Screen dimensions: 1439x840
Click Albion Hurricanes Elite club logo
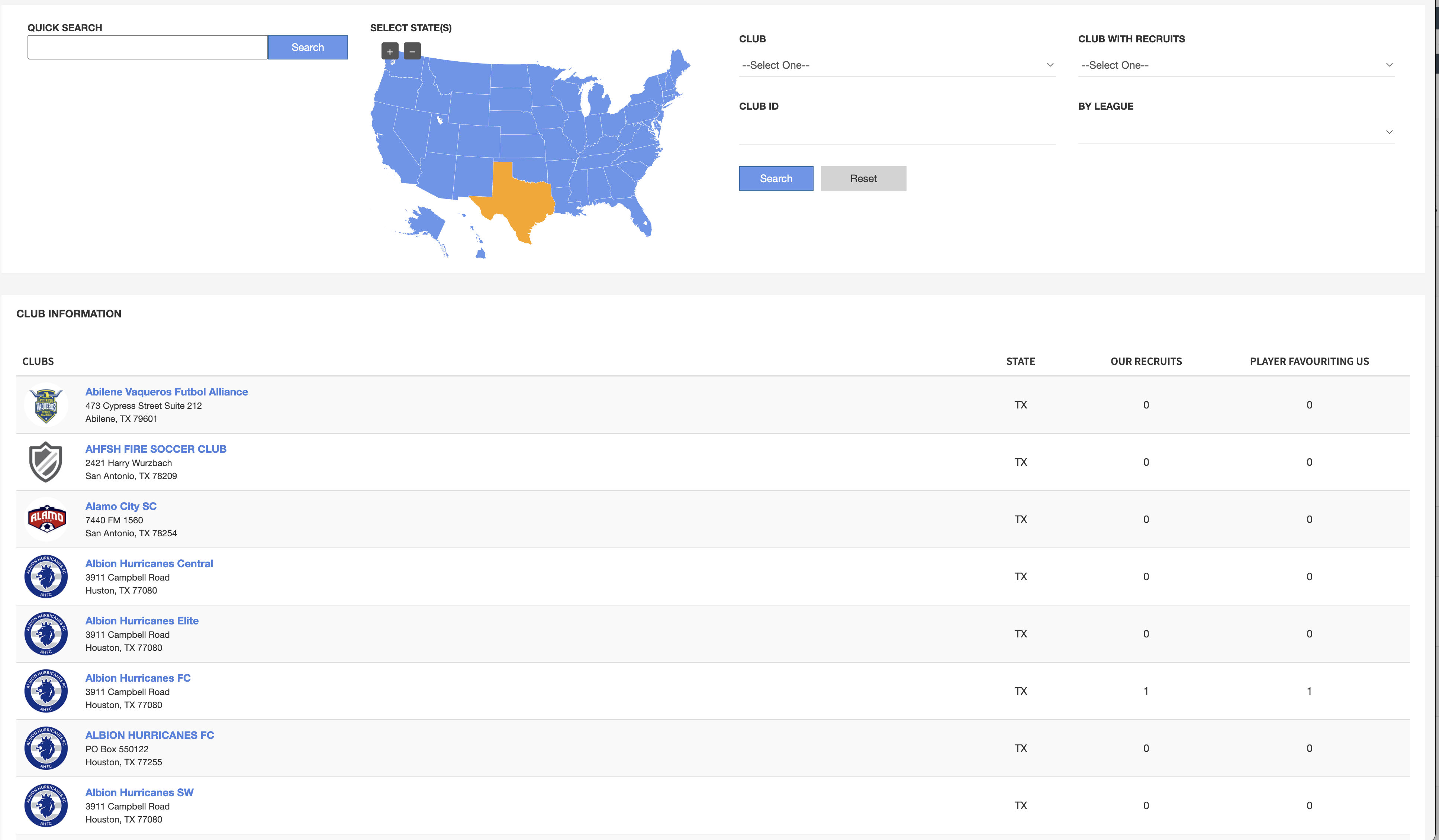[x=46, y=633]
